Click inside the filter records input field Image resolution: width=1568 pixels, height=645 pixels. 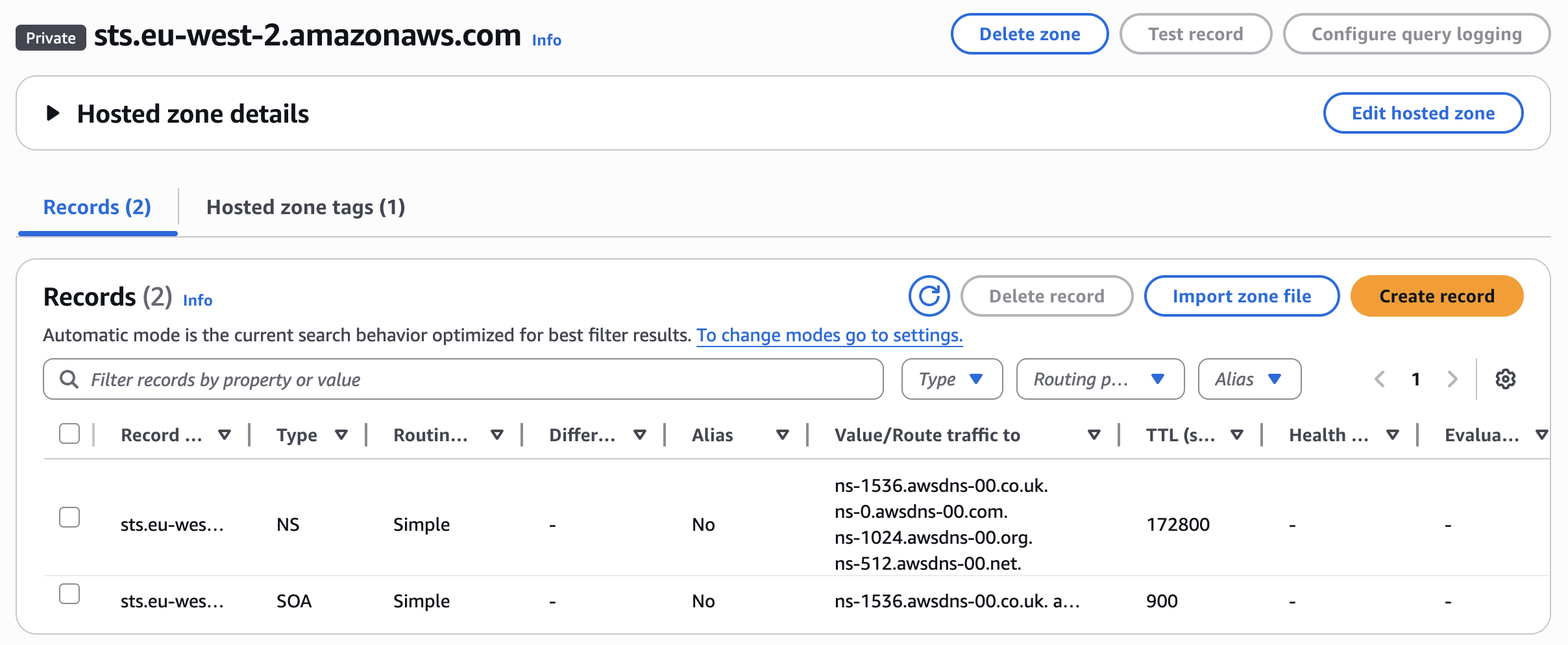(454, 379)
